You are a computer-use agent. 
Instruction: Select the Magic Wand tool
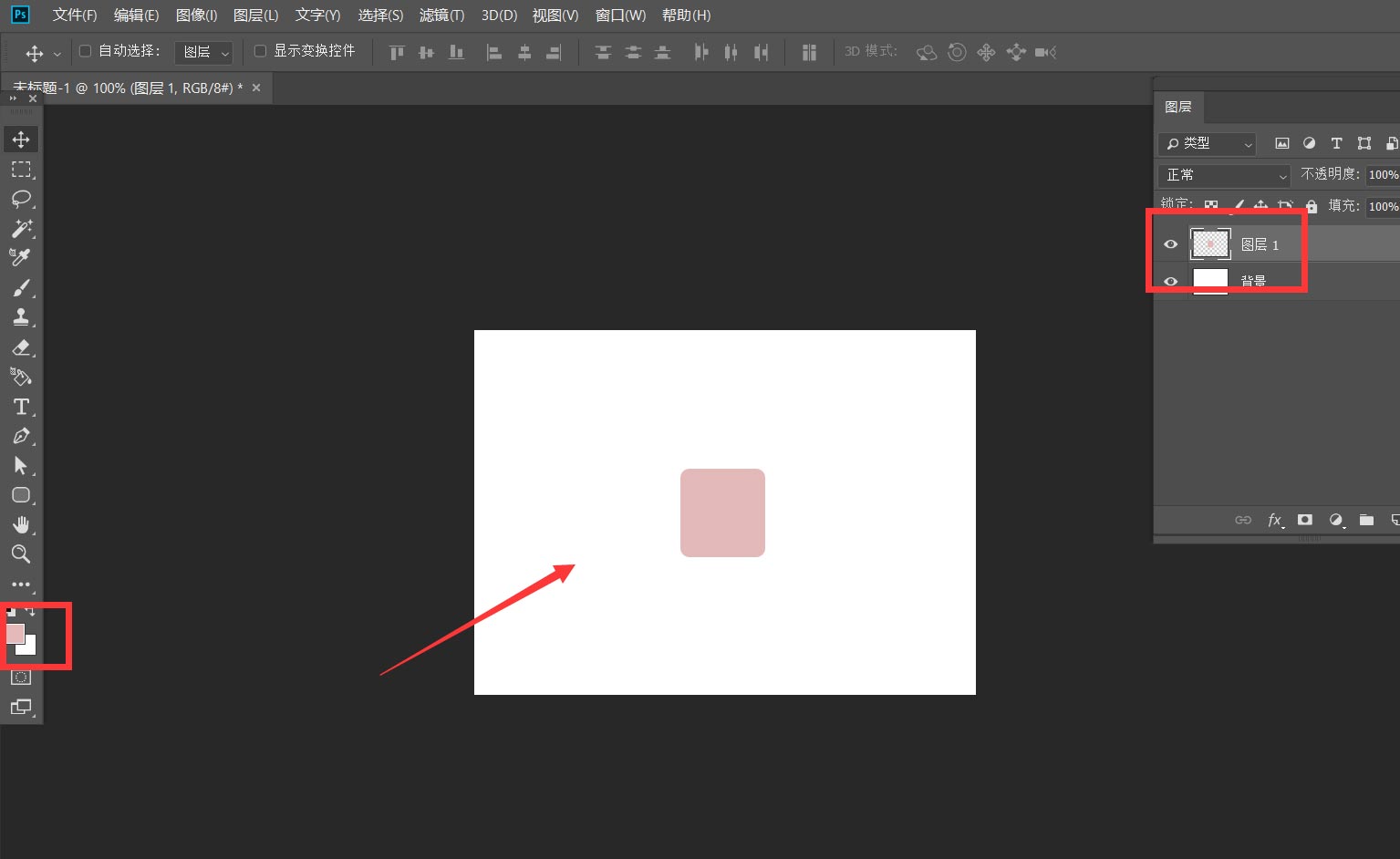[21, 228]
